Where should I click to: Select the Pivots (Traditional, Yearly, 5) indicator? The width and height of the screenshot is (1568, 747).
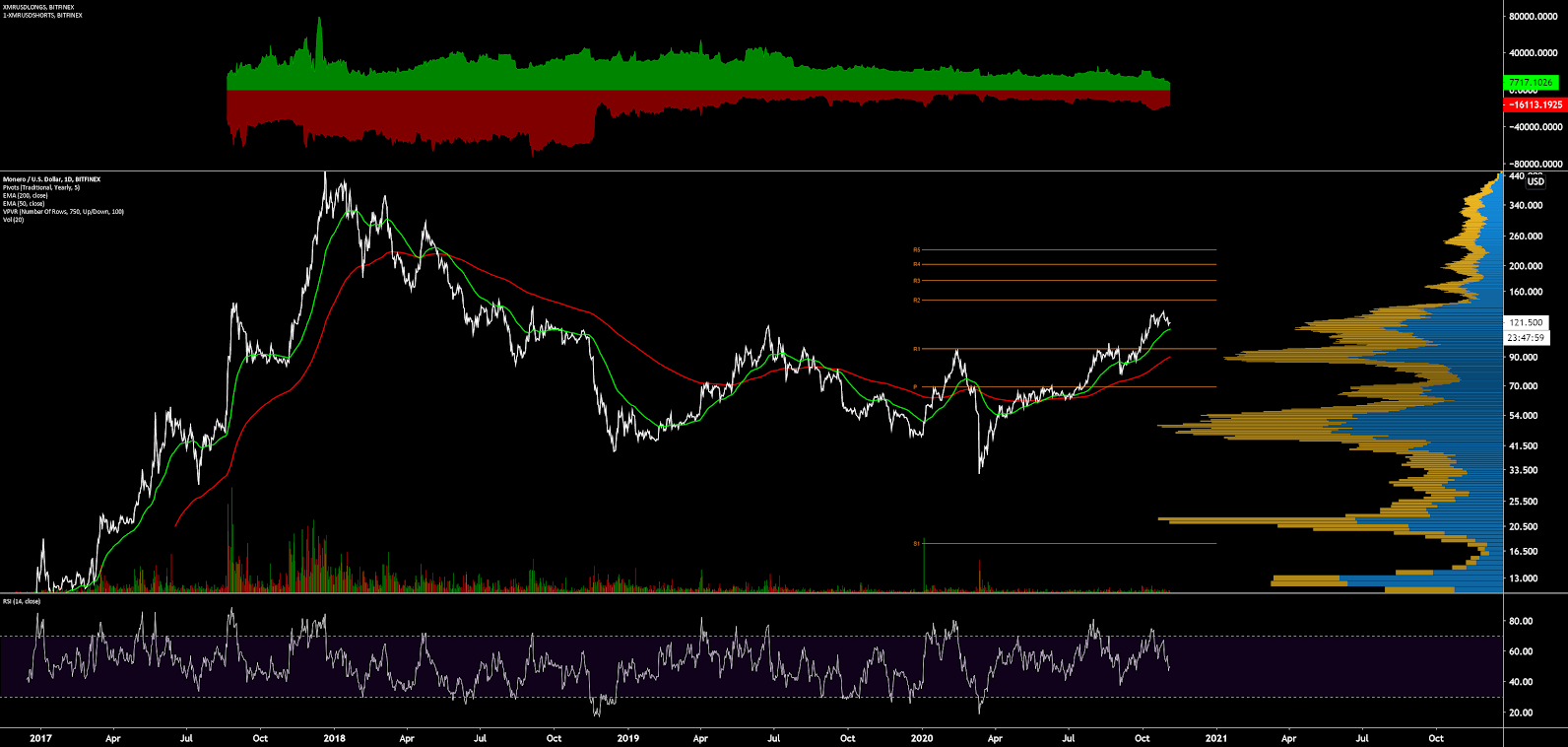tap(41, 187)
